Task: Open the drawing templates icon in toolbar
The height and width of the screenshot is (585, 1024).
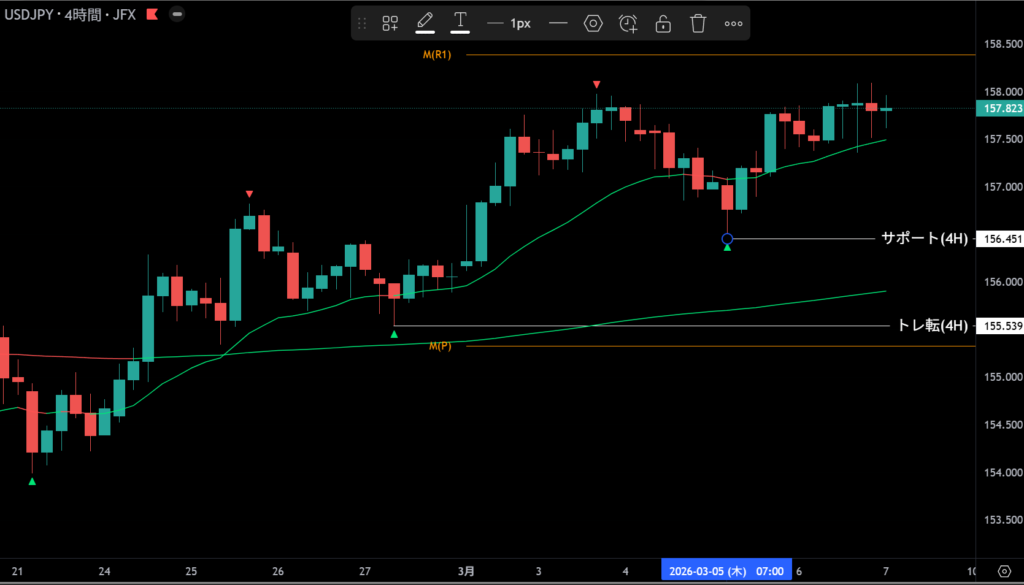Action: coord(390,23)
